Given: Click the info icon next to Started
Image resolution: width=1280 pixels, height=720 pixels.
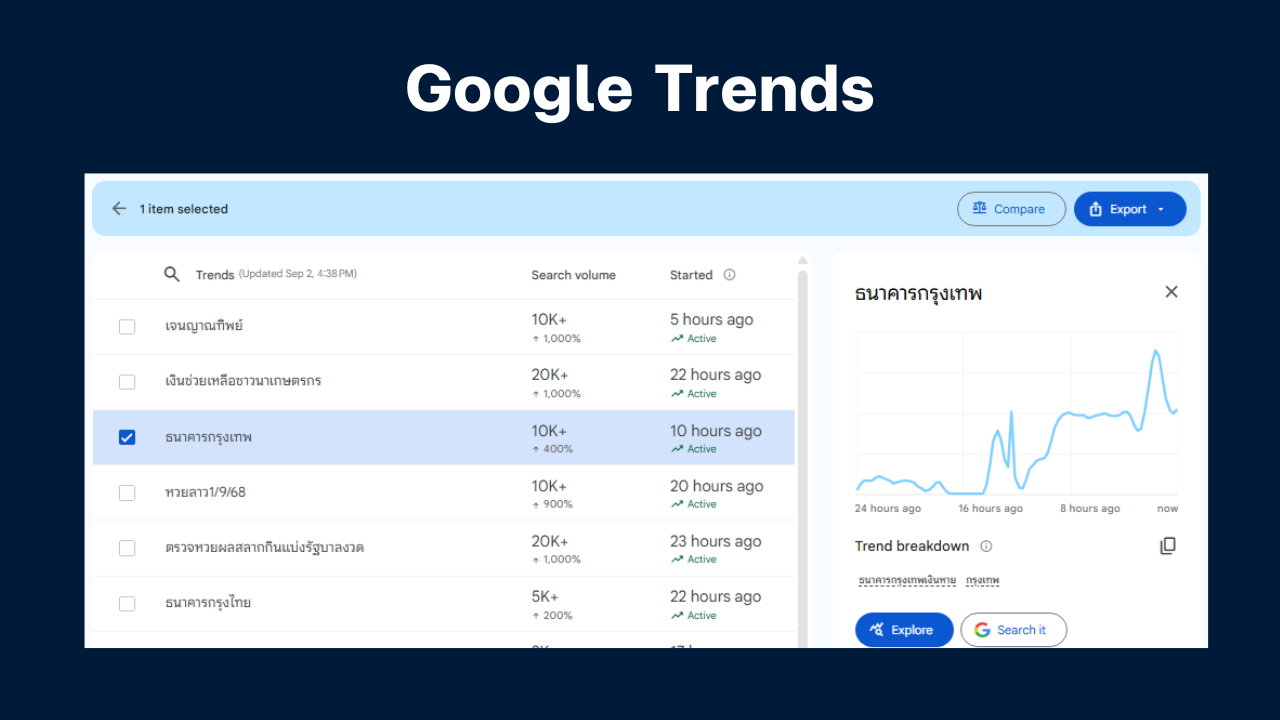Looking at the screenshot, I should [729, 275].
